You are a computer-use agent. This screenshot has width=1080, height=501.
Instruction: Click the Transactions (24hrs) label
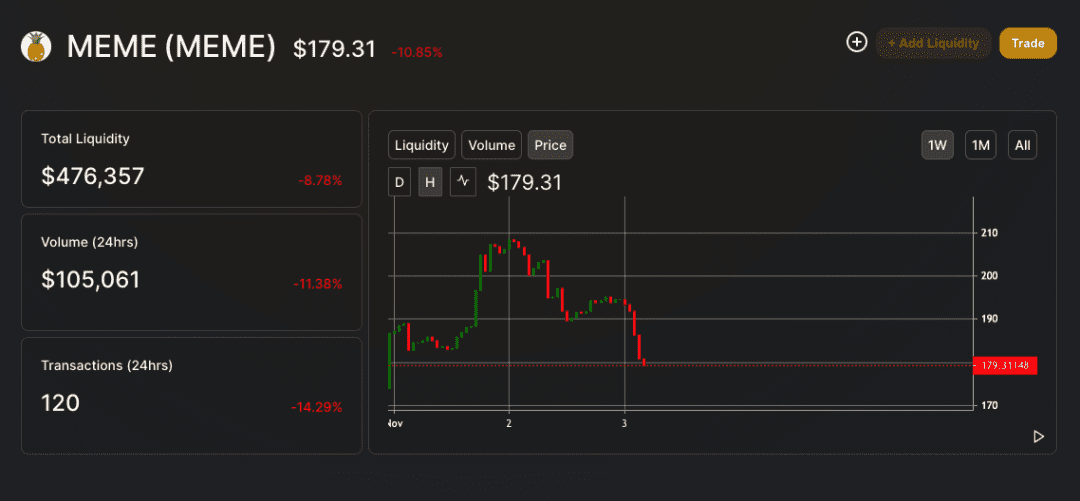click(x=107, y=365)
